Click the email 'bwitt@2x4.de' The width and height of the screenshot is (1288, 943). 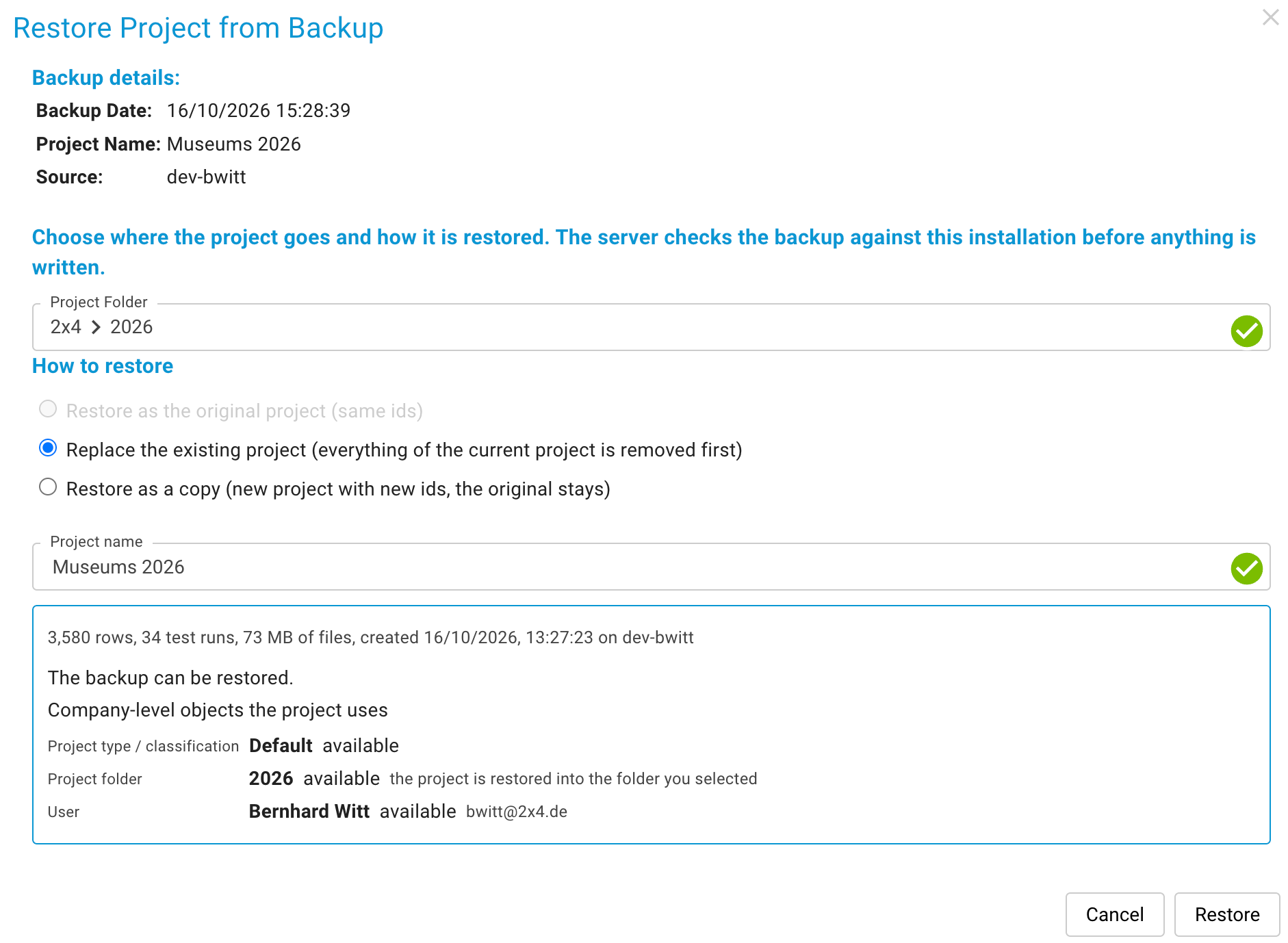pyautogui.click(x=517, y=812)
